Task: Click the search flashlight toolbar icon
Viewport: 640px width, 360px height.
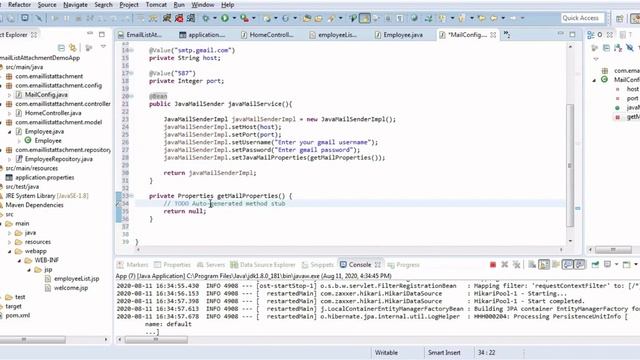Action: point(331,18)
